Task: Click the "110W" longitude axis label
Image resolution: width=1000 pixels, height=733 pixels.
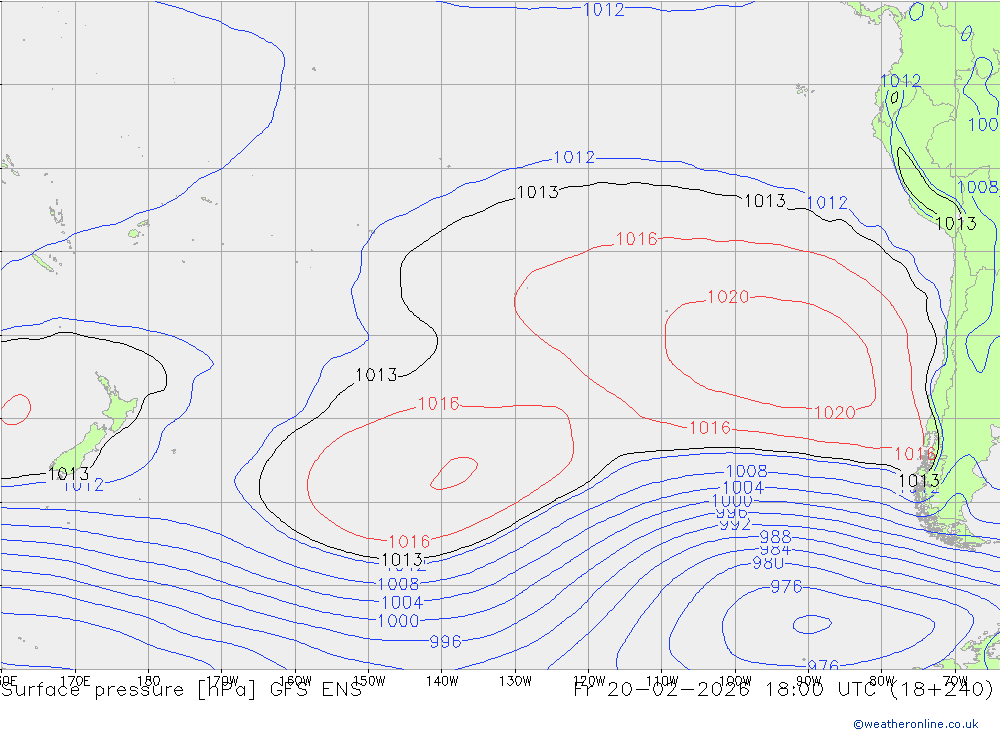Action: [x=662, y=681]
